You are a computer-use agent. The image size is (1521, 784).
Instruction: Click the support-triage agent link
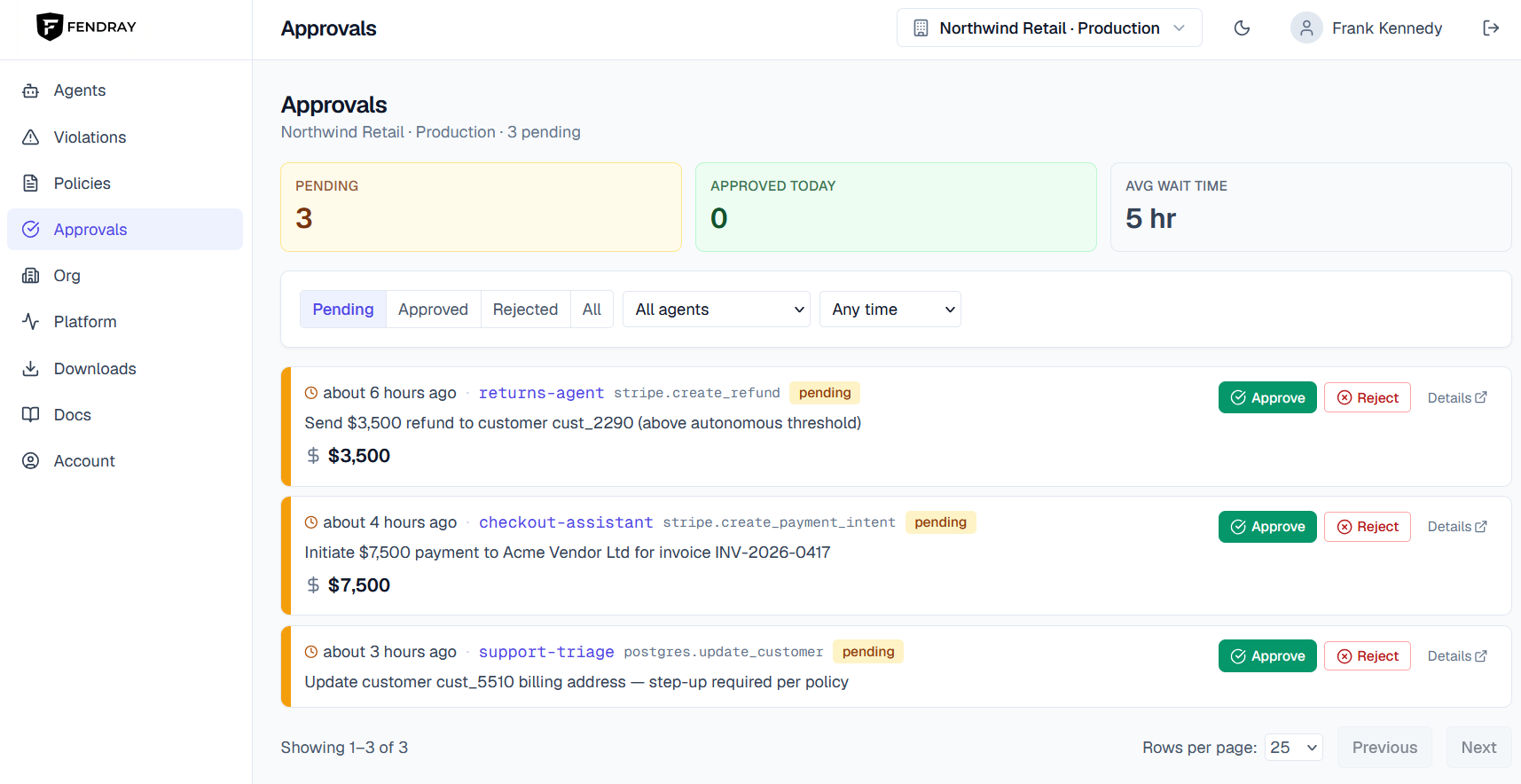tap(546, 652)
